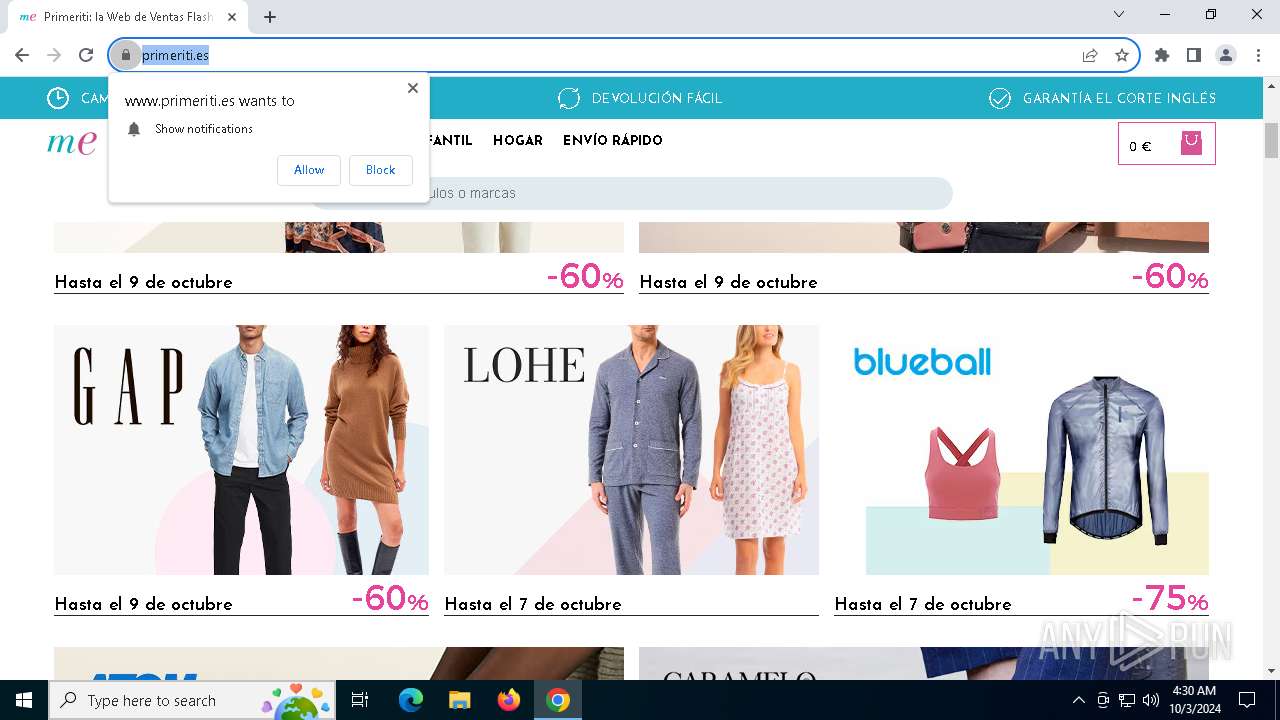
Task: Click the -60% discount under GAP
Action: pos(389,598)
